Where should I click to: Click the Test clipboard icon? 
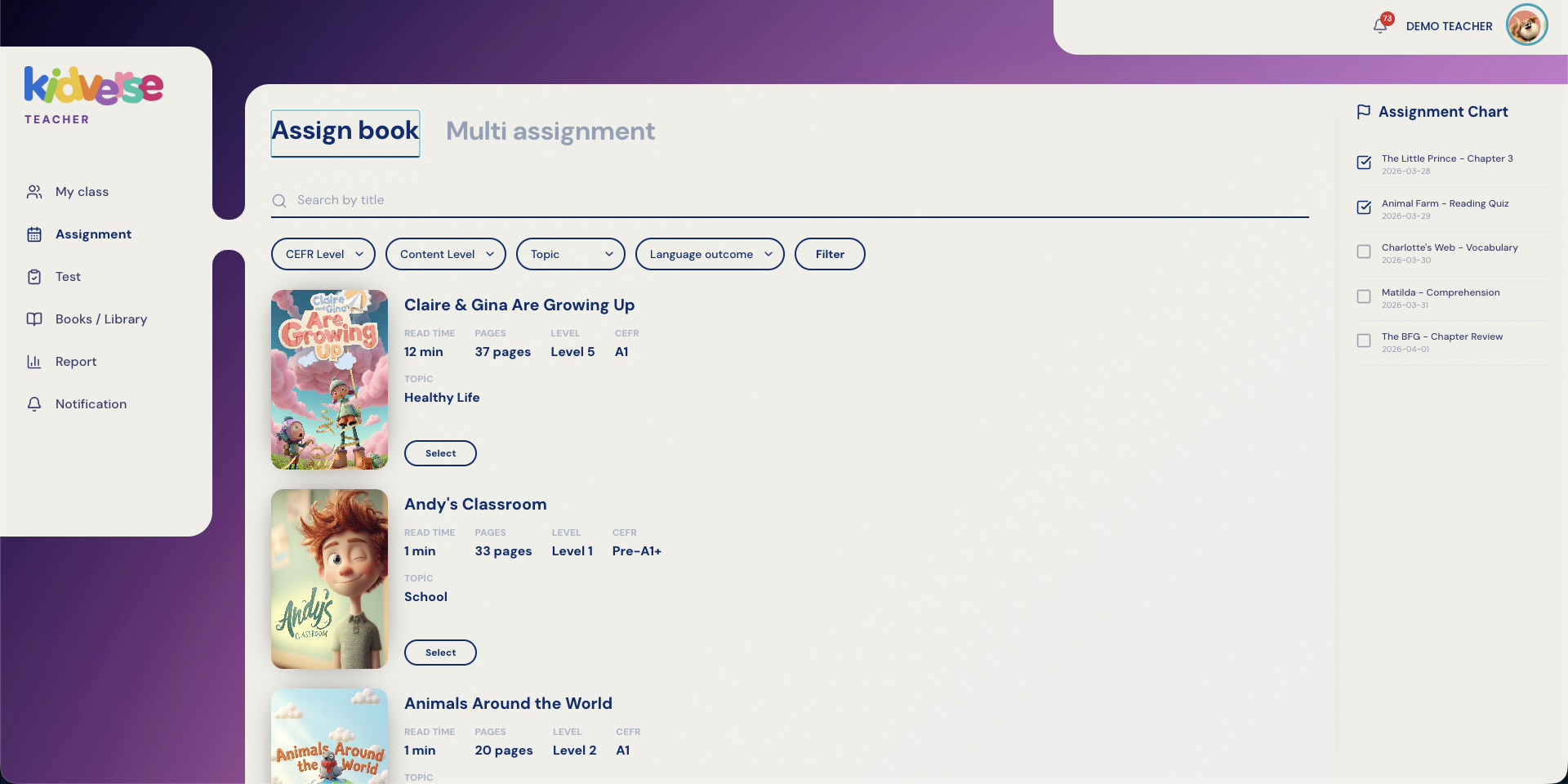click(34, 277)
